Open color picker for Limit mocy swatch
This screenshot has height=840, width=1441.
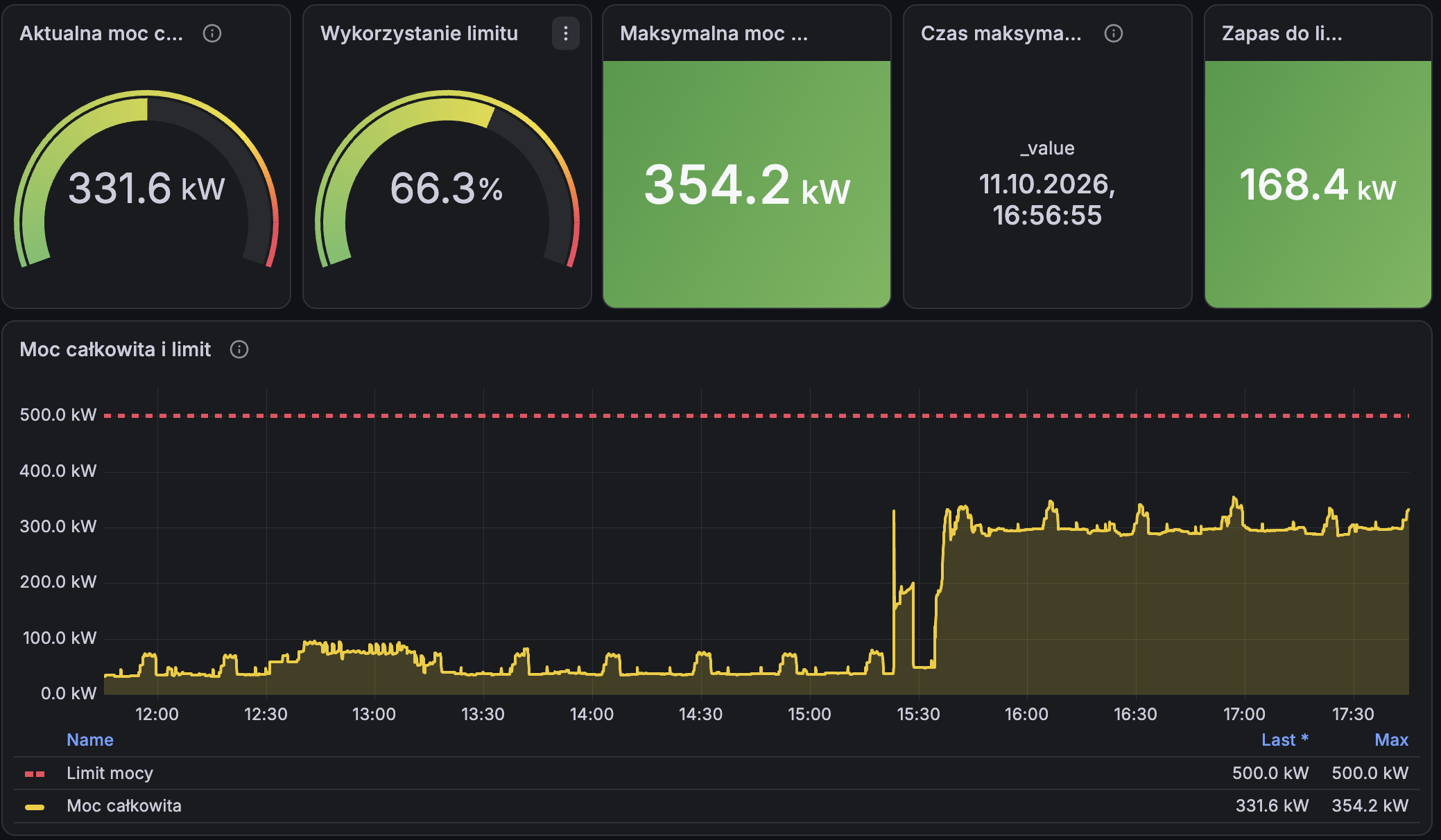click(35, 773)
